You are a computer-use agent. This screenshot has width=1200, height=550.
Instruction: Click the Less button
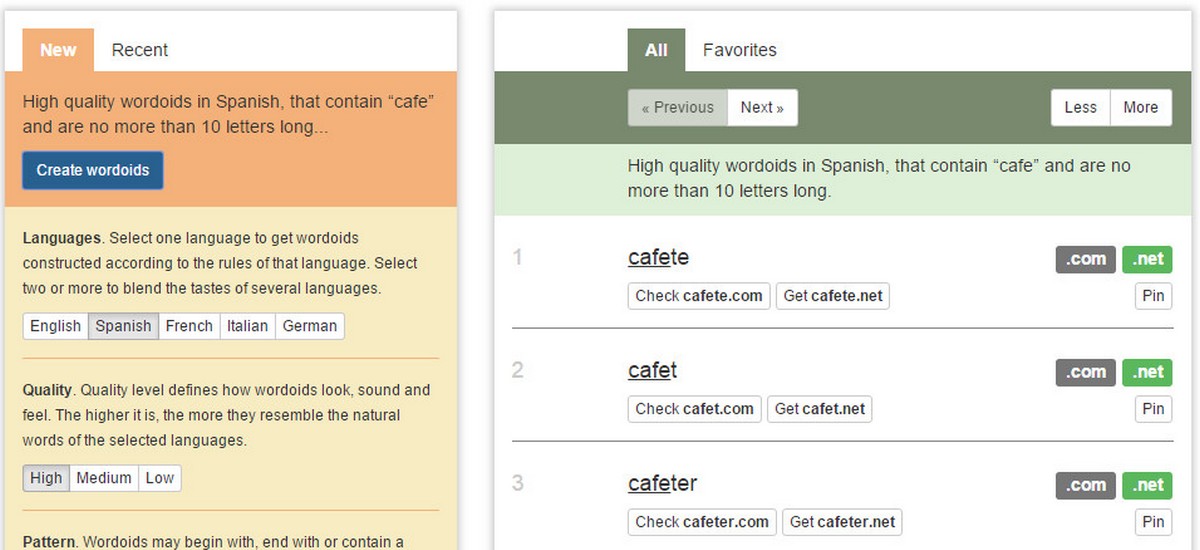[x=1080, y=108]
